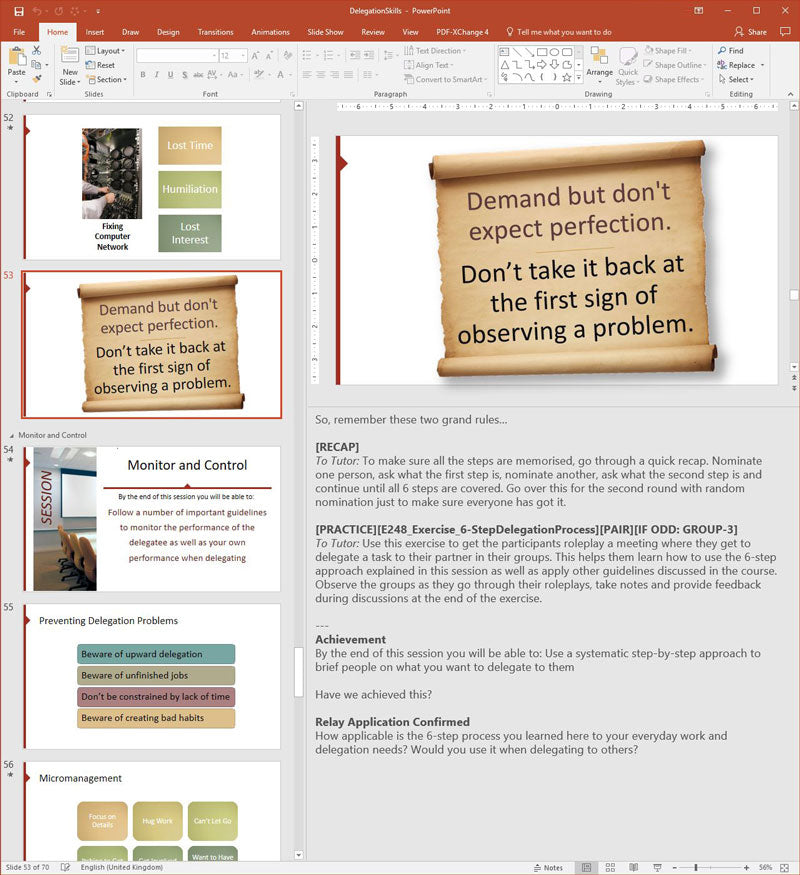Click the Share button
The image size is (800, 875).
tap(750, 32)
